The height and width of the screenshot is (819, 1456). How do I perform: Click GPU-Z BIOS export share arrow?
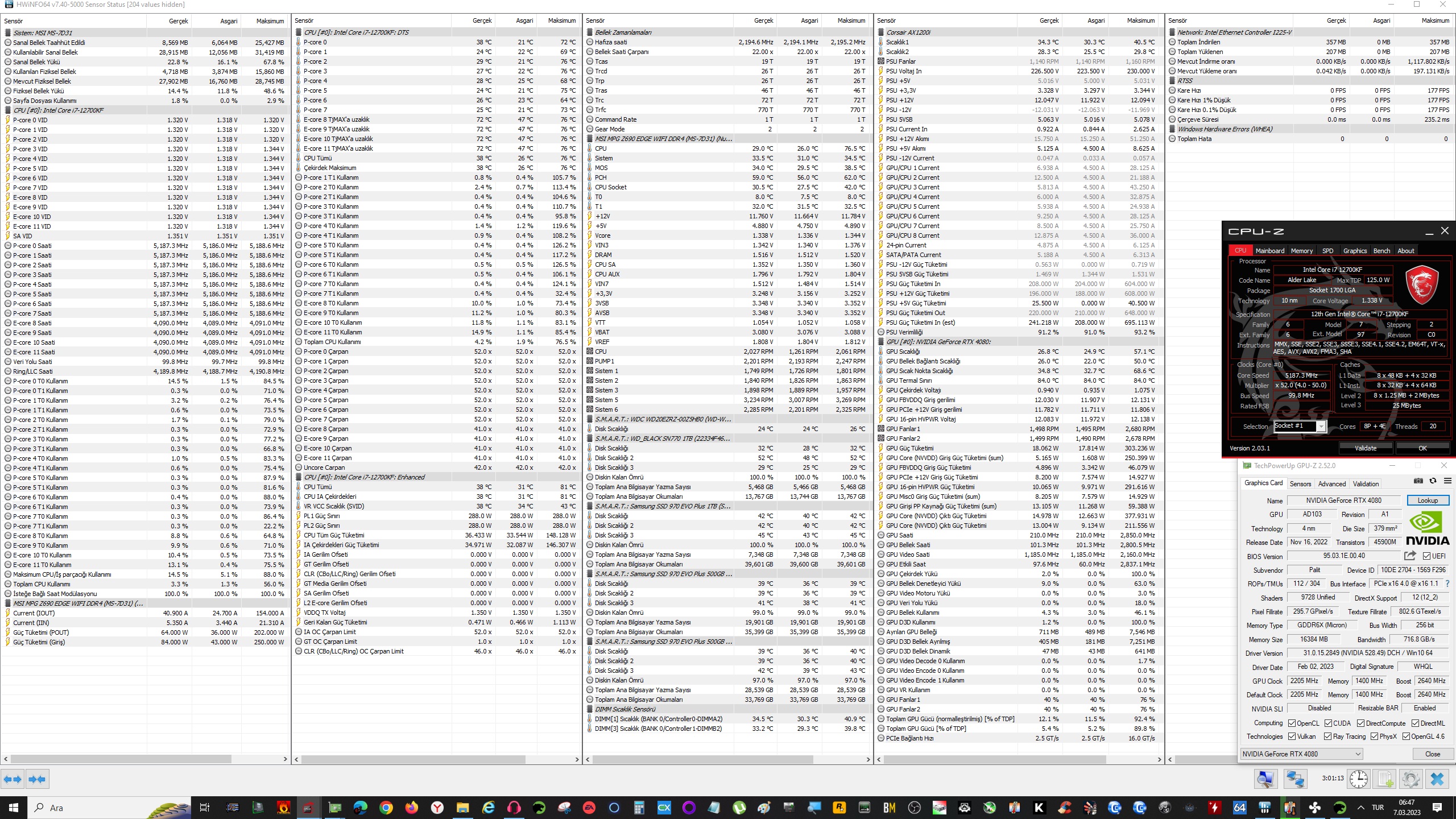pos(1410,556)
